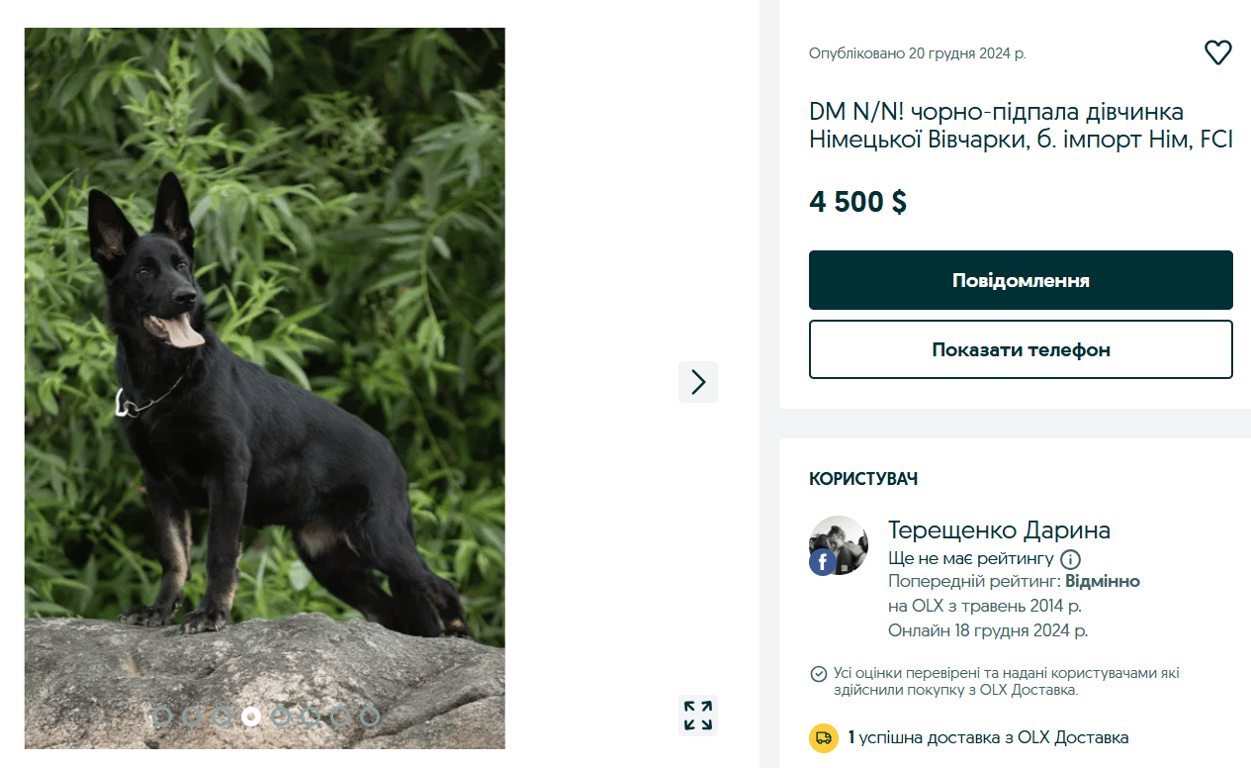Go to next photo with right arrow
Screen dimensions: 1251x768
pos(698,382)
